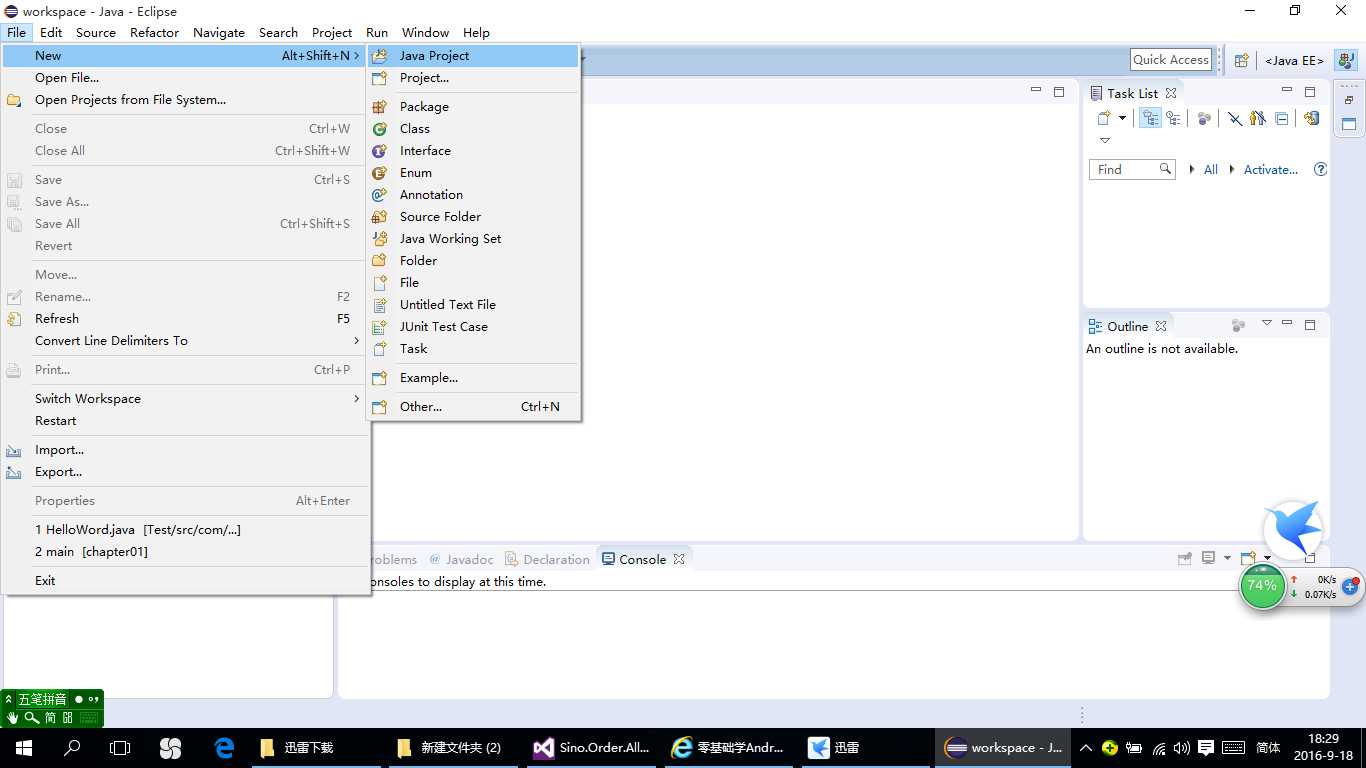Toggle Focus on Active Task in Outline
This screenshot has height=768, width=1366.
click(1238, 325)
